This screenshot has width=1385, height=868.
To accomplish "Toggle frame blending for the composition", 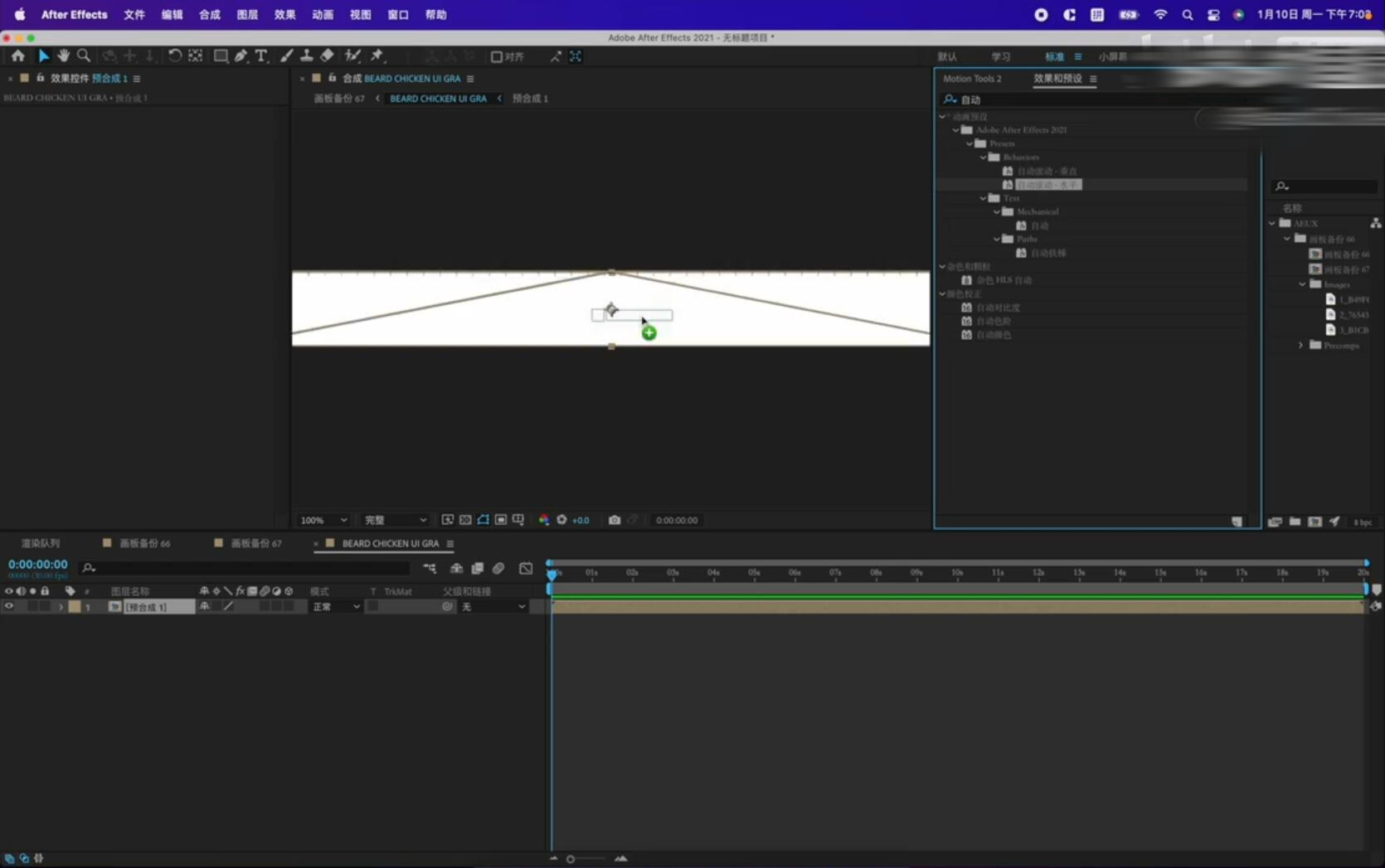I will [478, 568].
